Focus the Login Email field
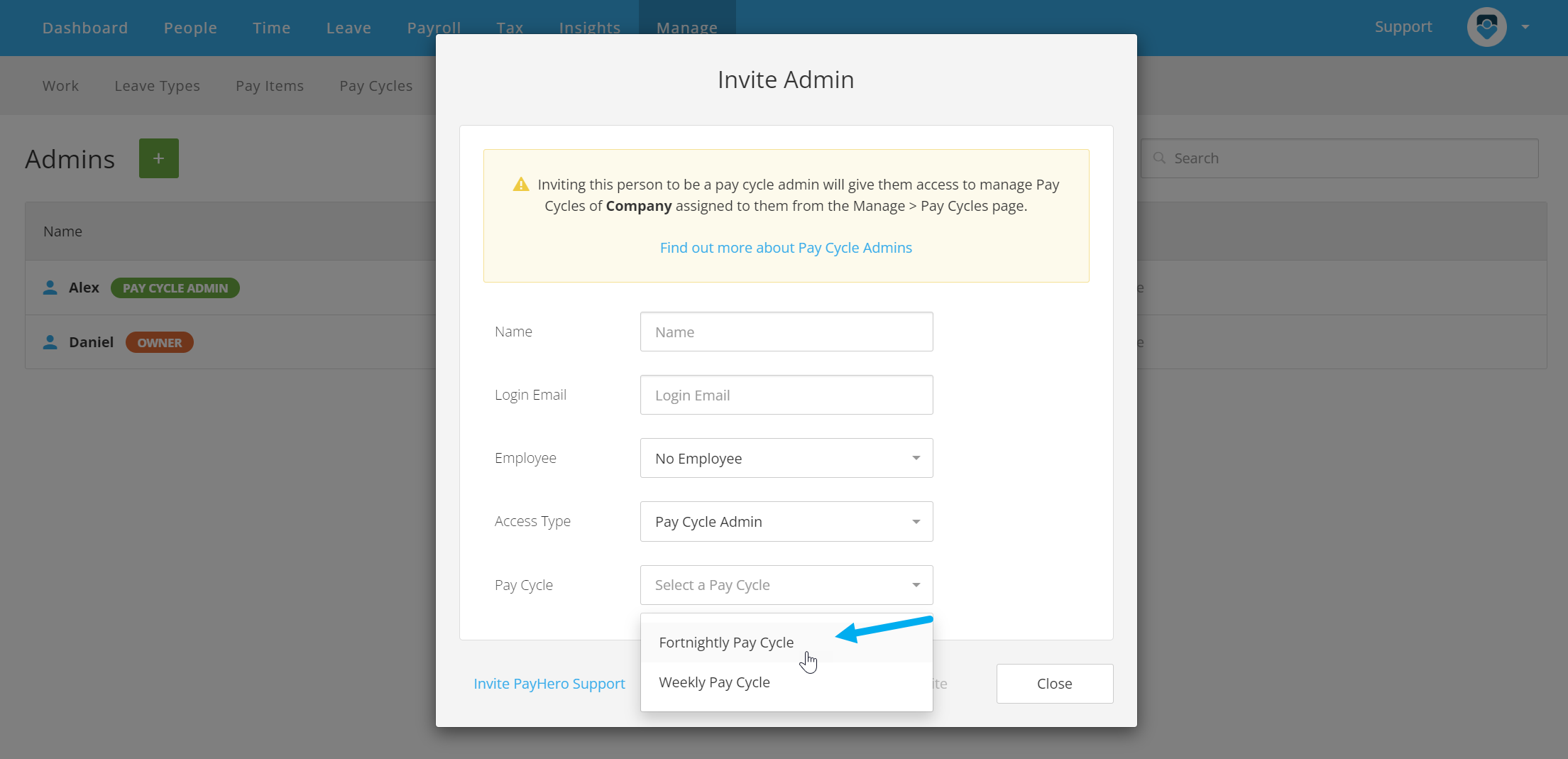The width and height of the screenshot is (1568, 759). pos(786,395)
